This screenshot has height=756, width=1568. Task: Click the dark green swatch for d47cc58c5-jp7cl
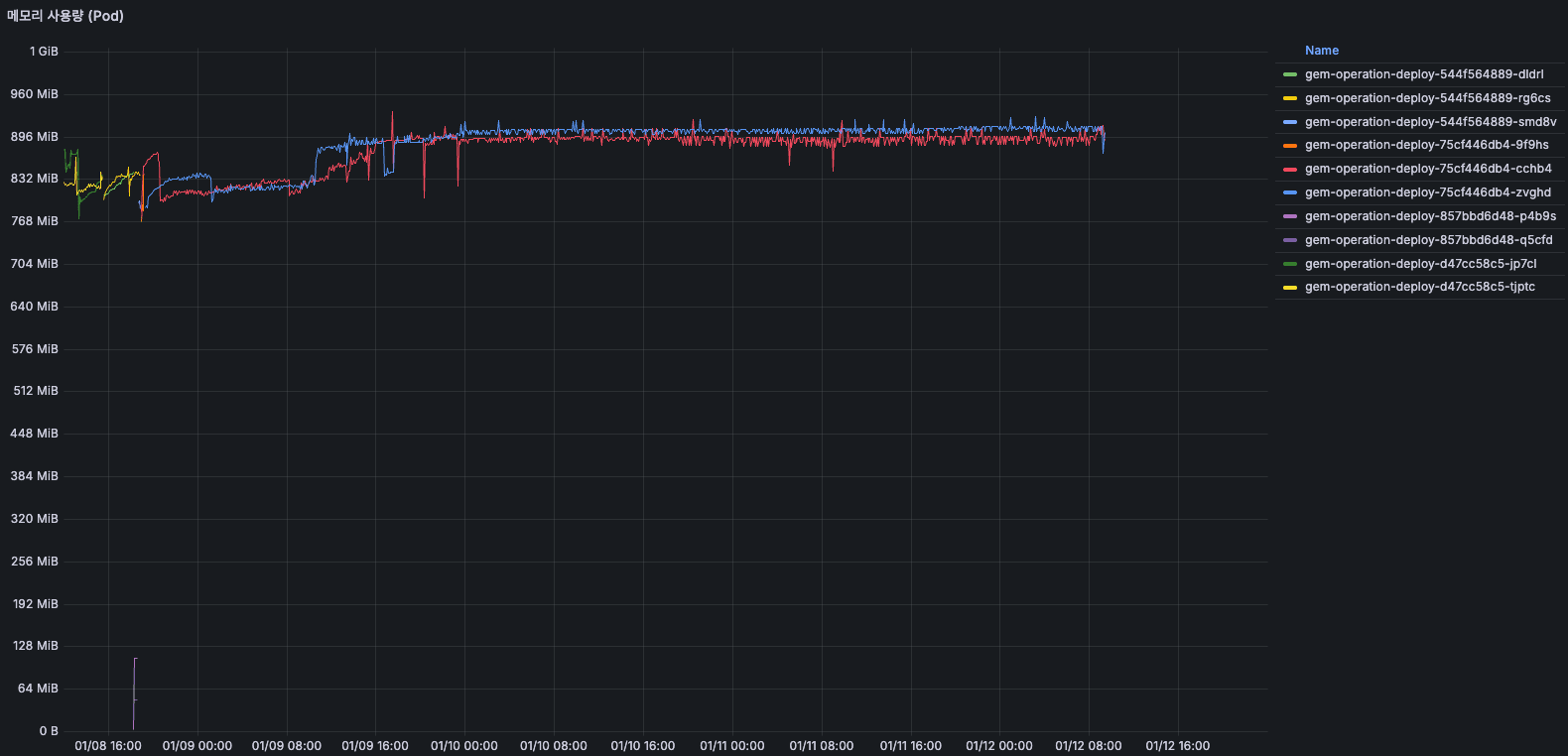pos(1289,264)
